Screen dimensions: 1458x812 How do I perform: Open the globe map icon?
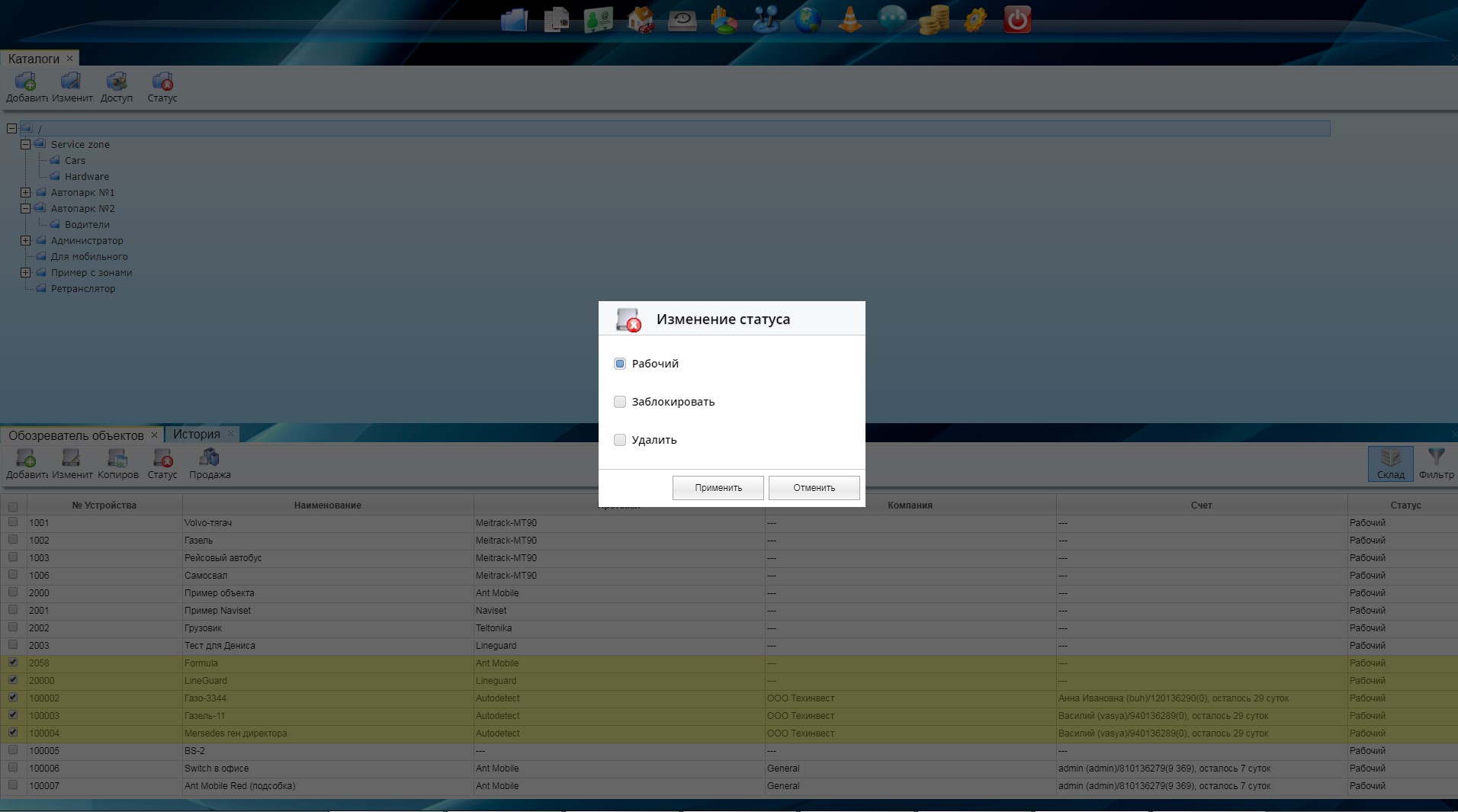[x=808, y=20]
